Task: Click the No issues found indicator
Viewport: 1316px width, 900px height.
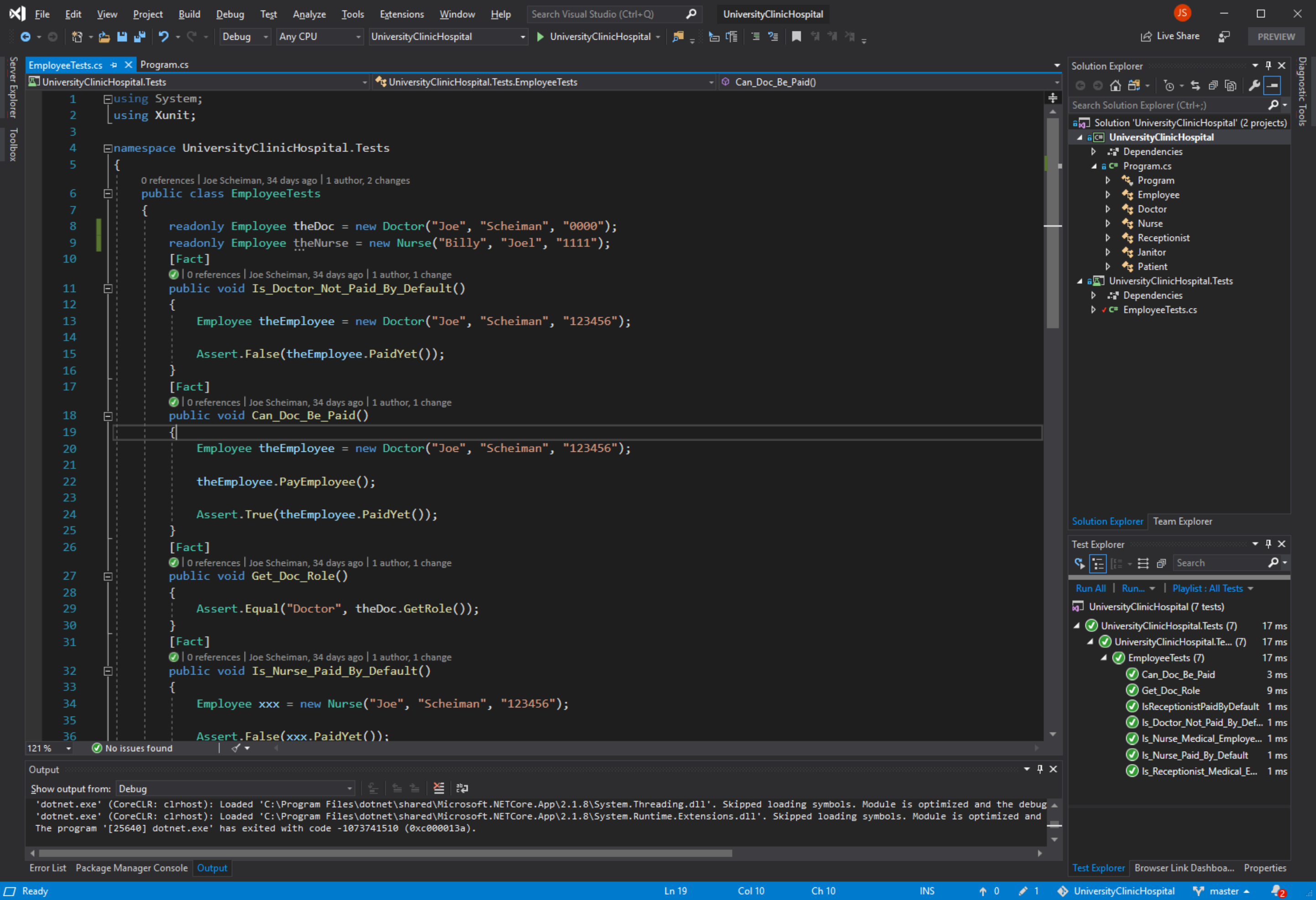Action: point(132,748)
